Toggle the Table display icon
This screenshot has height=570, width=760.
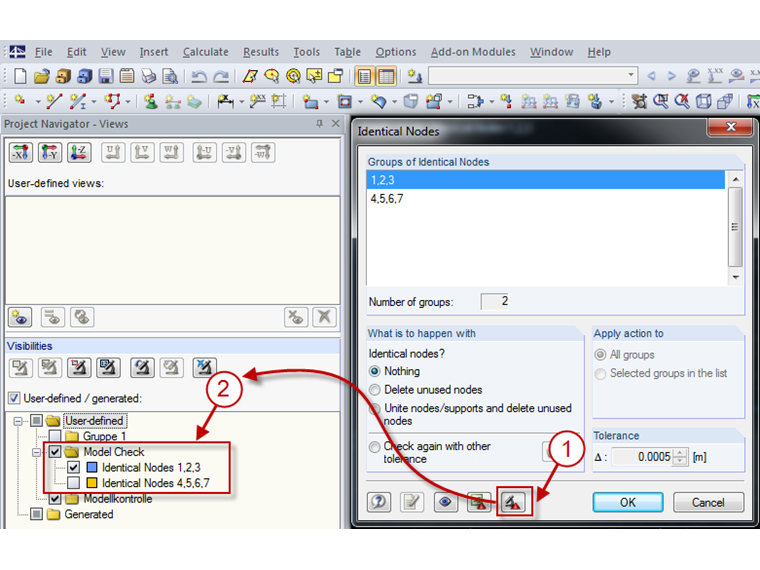pos(386,76)
